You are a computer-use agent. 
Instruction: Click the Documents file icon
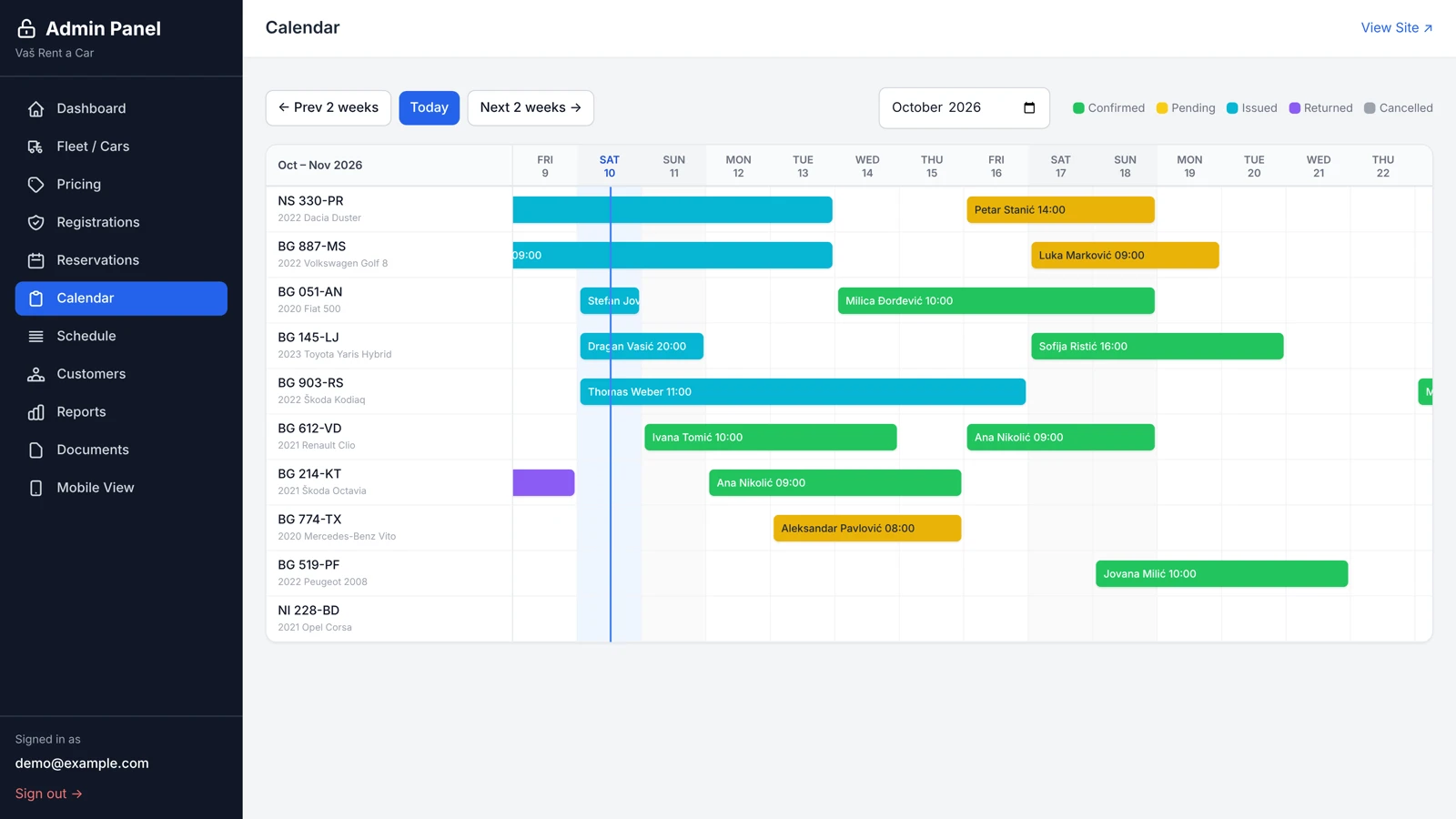pos(35,450)
